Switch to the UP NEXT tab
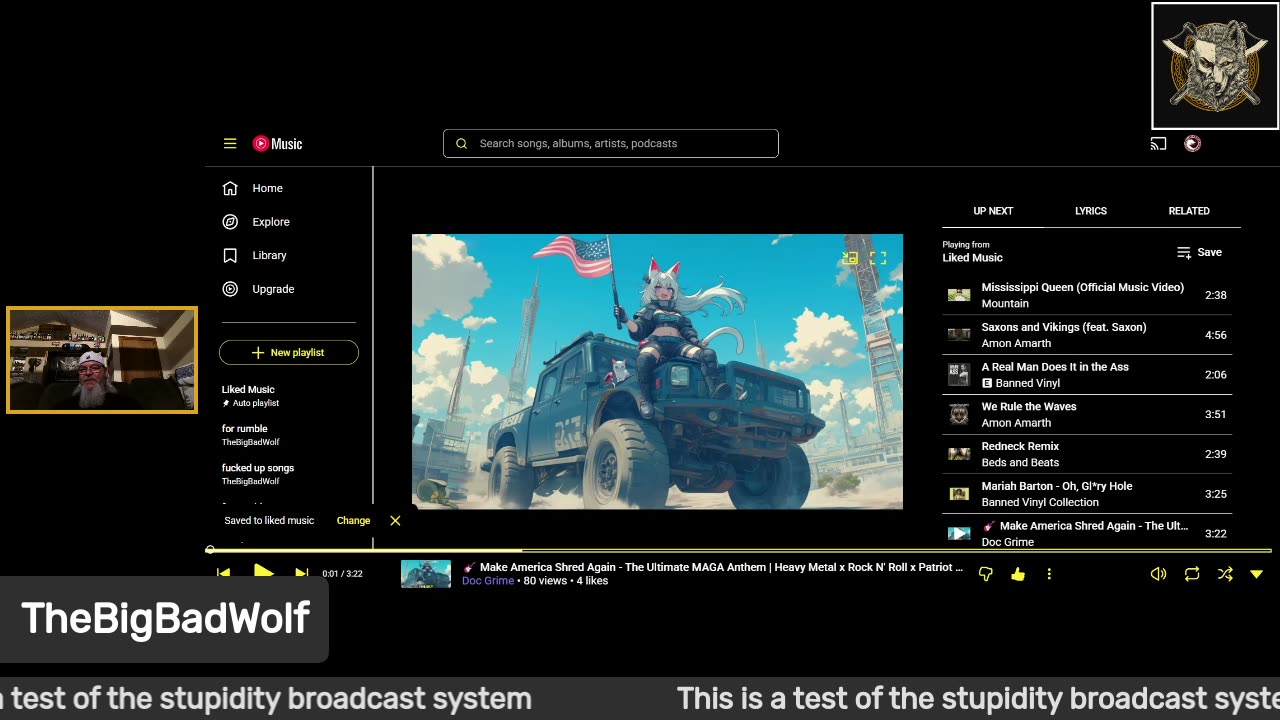 [993, 211]
